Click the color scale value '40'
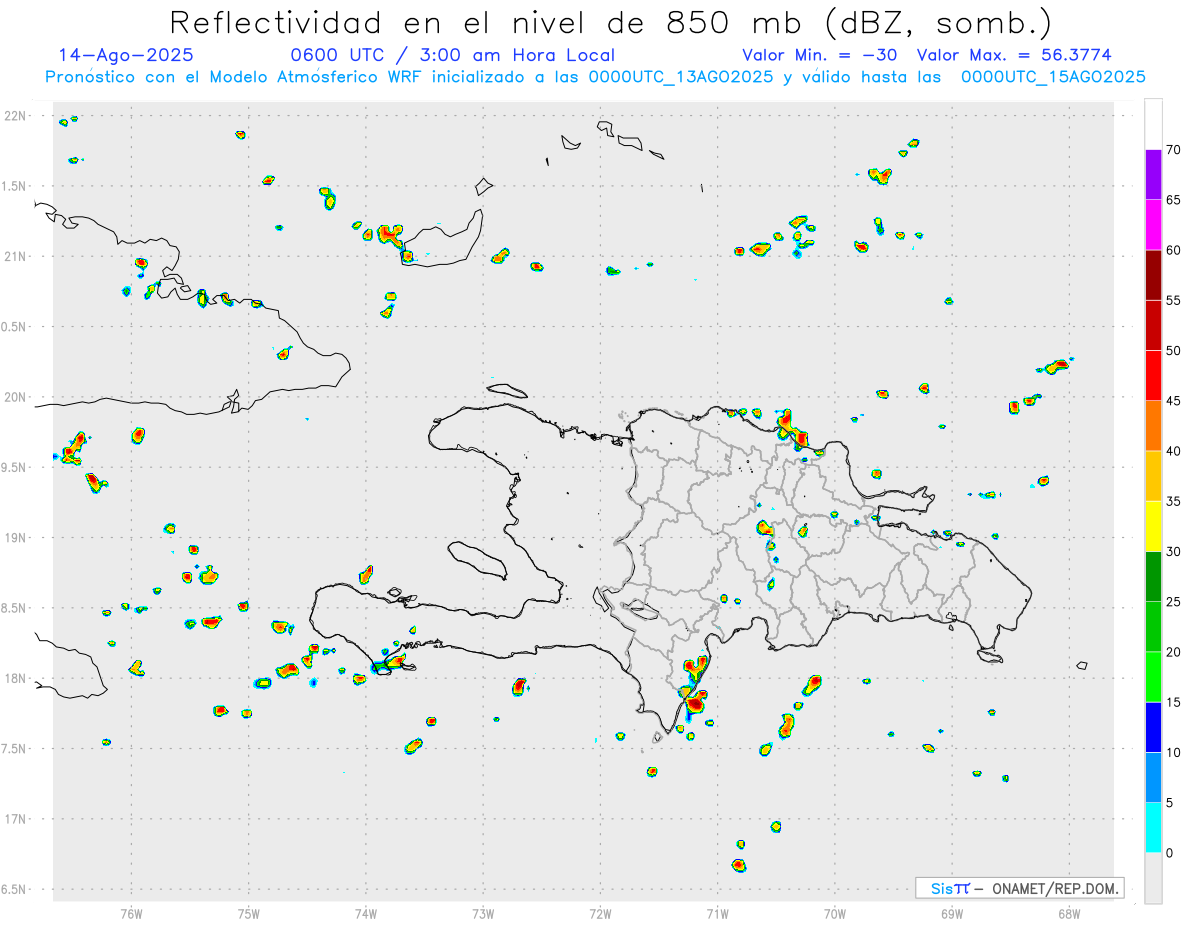The width and height of the screenshot is (1200, 927). coord(1174,451)
